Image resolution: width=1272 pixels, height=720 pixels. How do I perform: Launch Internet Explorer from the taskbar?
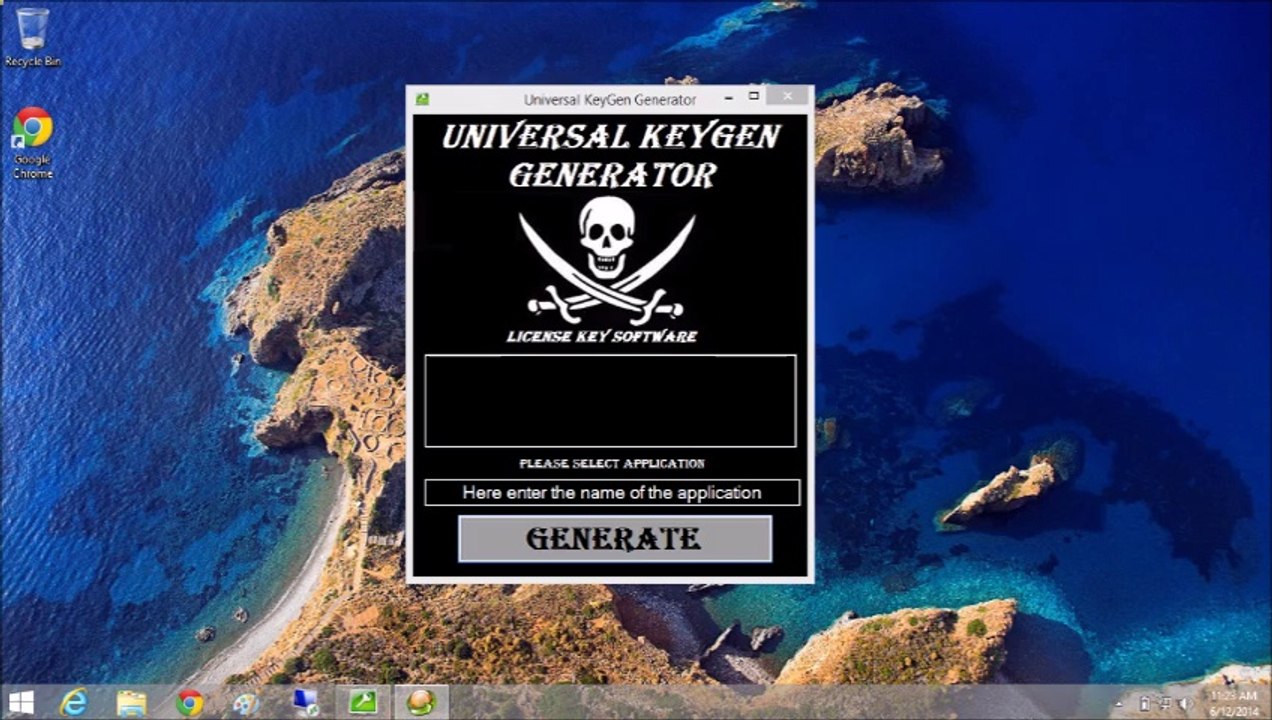74,703
